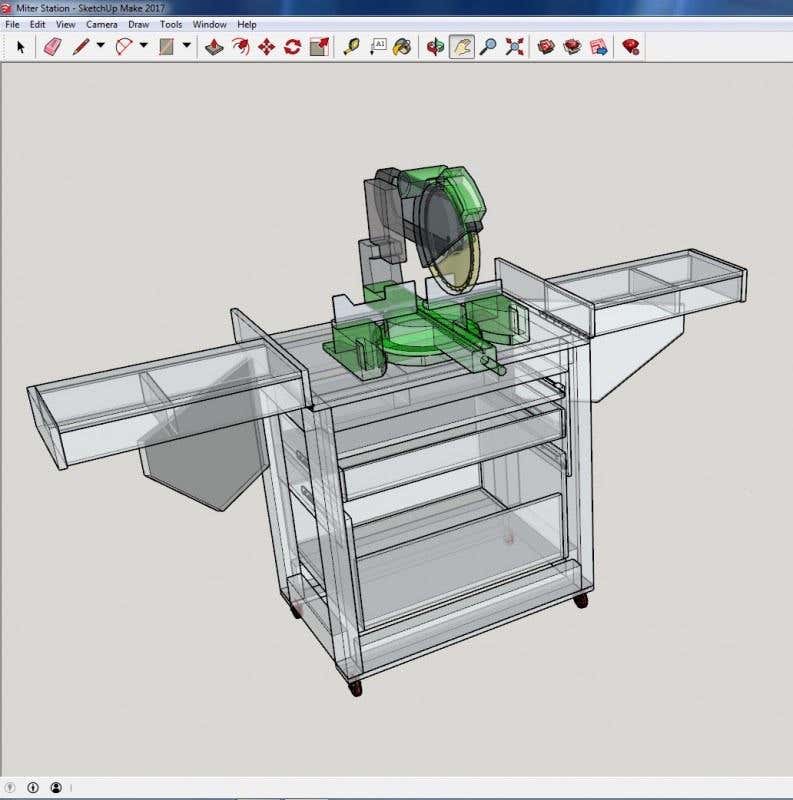Screen dimensions: 793x800
Task: Expand the Arc tool dropdown arrow
Action: pos(144,46)
